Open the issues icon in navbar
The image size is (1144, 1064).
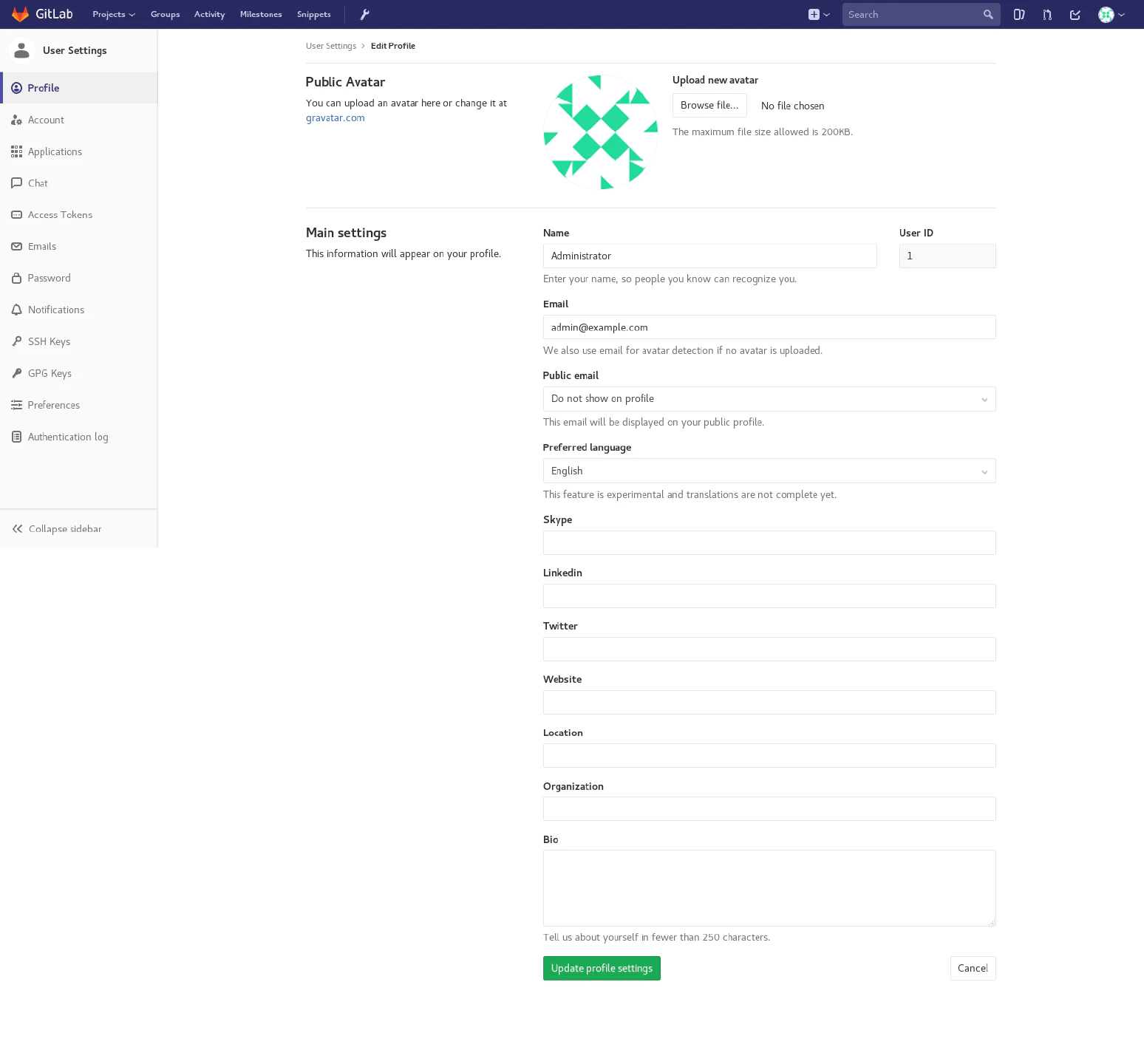pos(1019,14)
